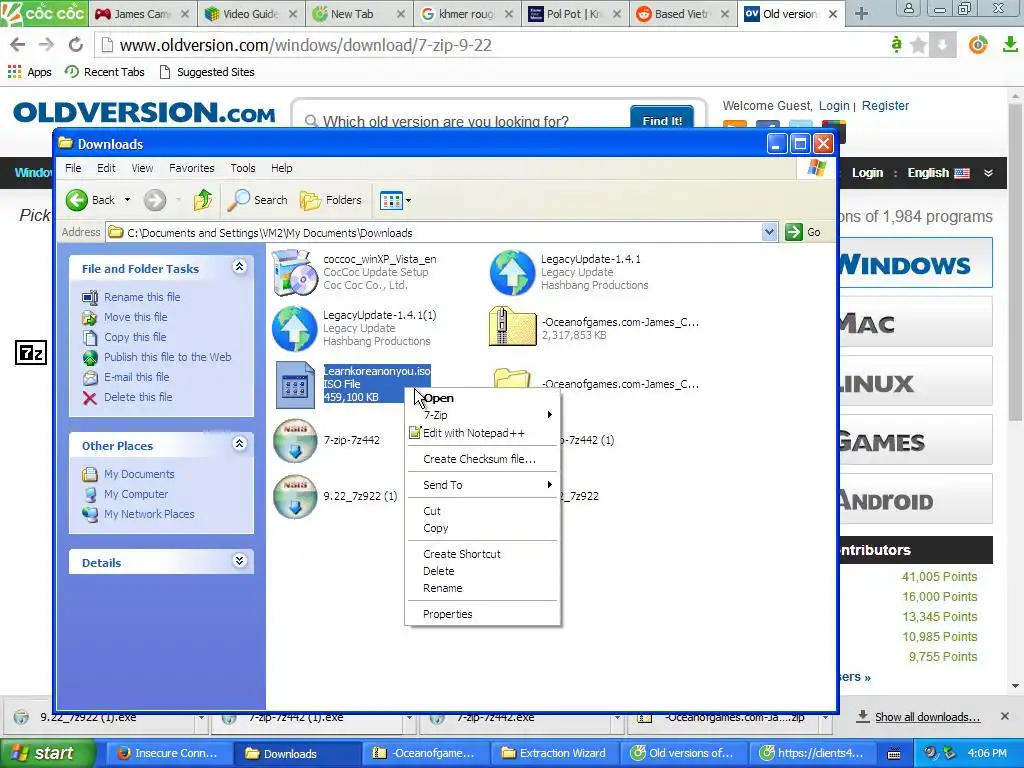
Task: Close the browser downloads bar
Action: point(1004,716)
